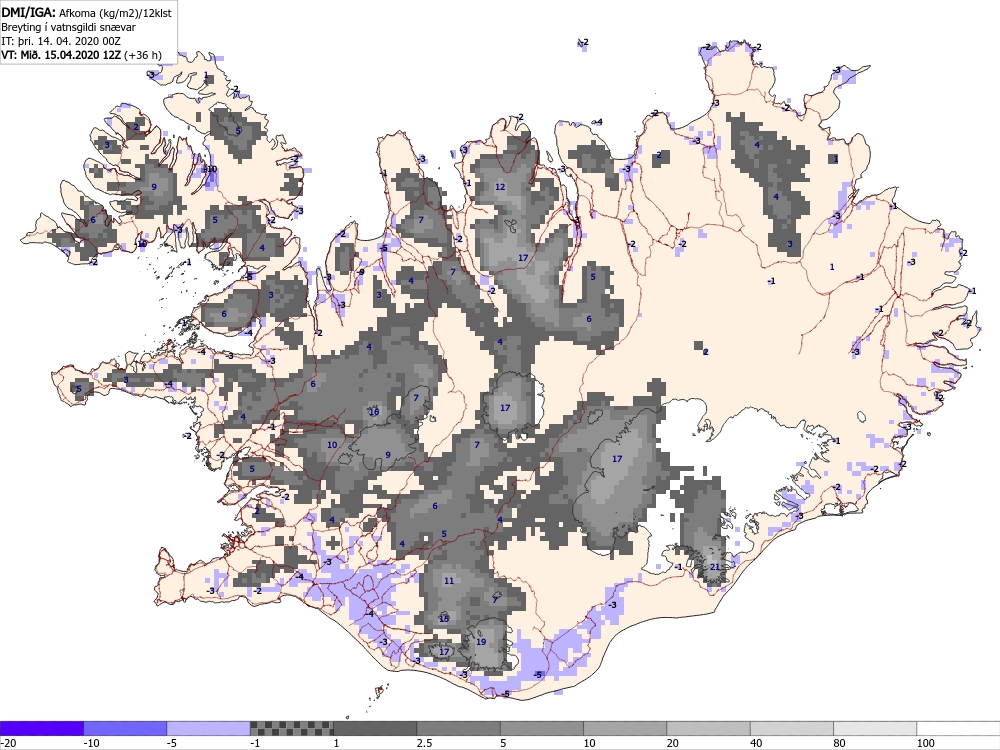Click the medium purple -10 to -5 legend swatch
Screen dimensions: 1000x750
tap(125, 728)
